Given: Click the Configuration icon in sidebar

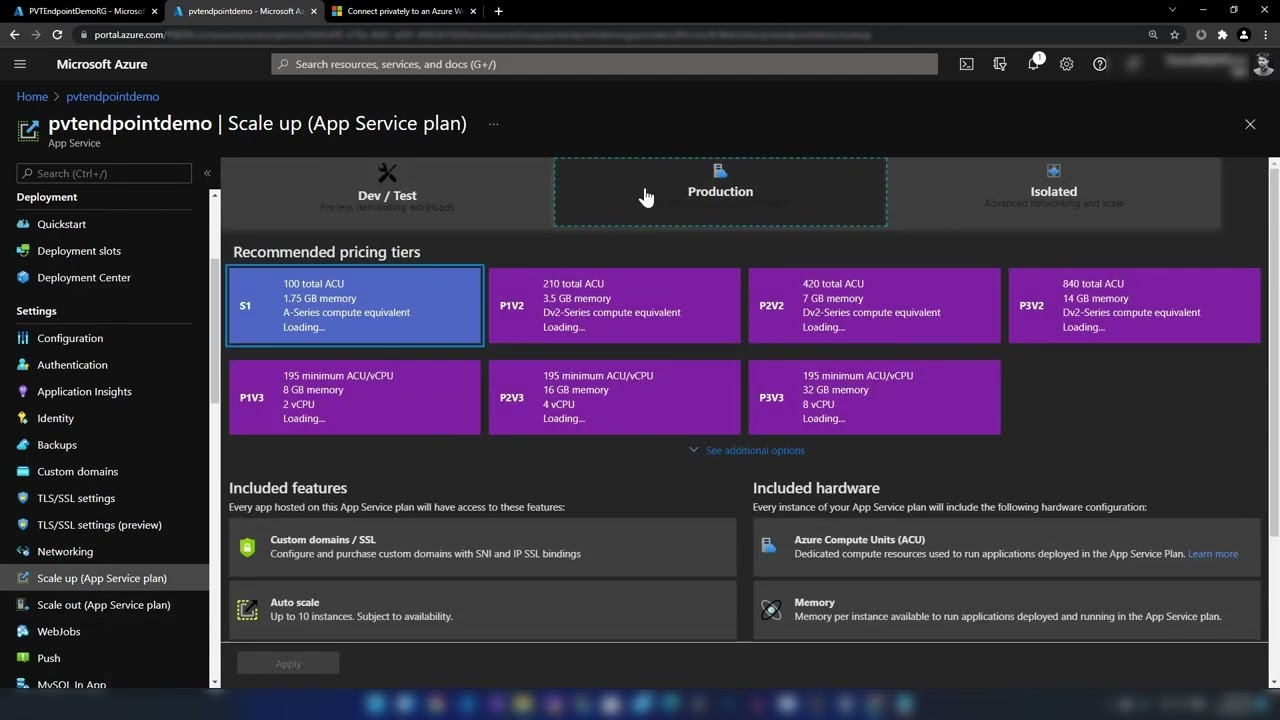Looking at the screenshot, I should tap(24, 338).
